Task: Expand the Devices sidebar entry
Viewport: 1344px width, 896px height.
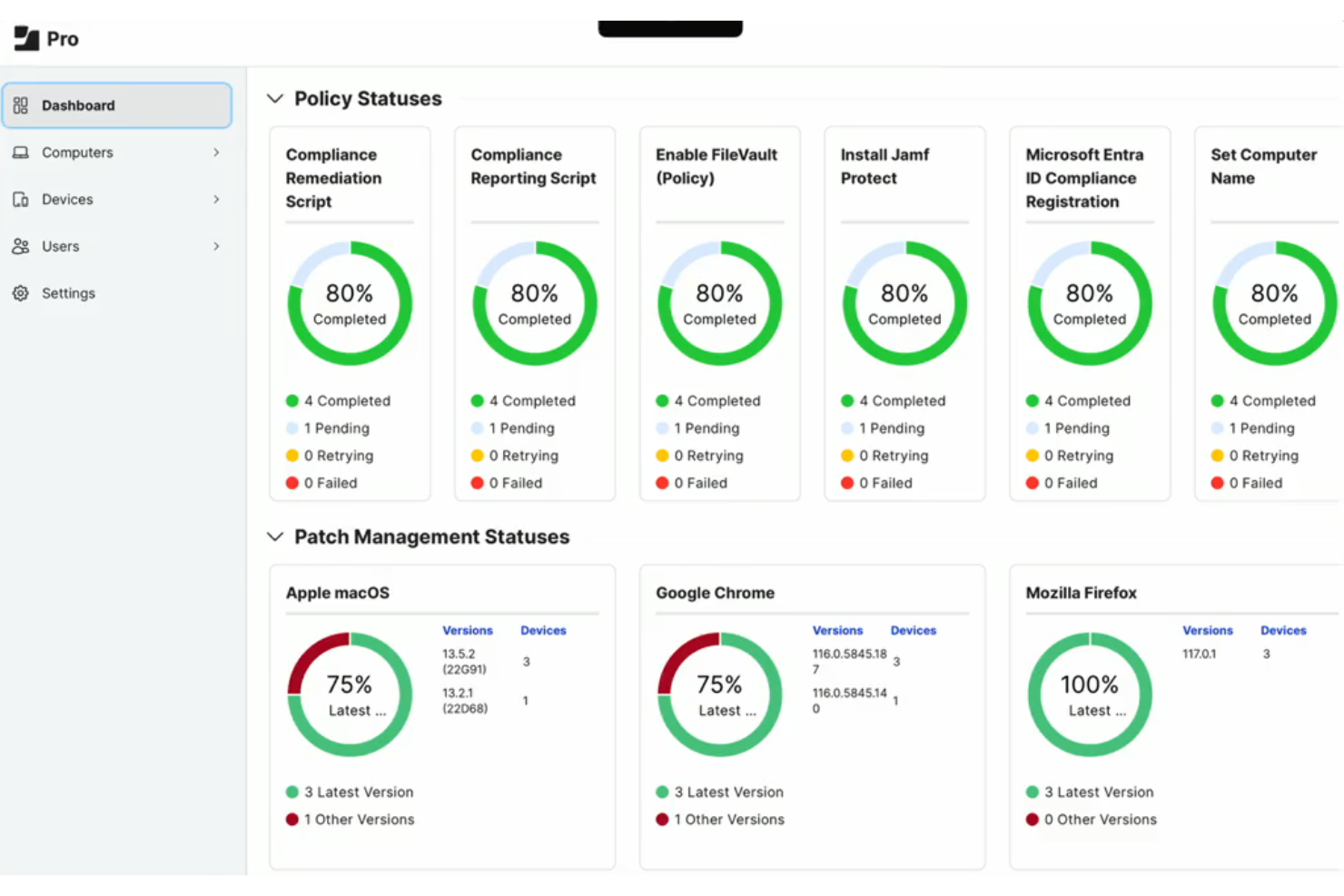Action: [x=216, y=199]
